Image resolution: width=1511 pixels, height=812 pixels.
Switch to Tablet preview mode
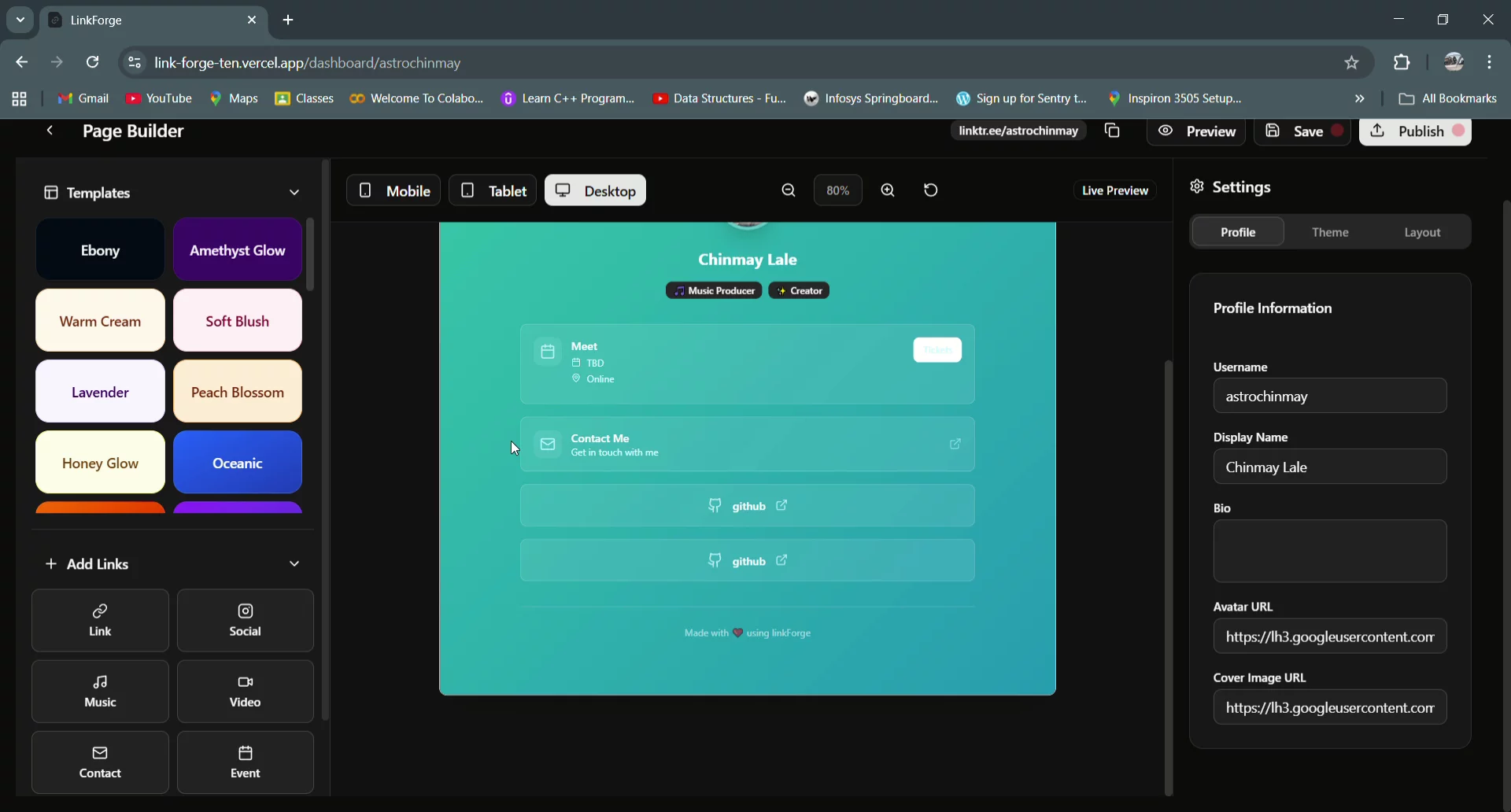492,190
